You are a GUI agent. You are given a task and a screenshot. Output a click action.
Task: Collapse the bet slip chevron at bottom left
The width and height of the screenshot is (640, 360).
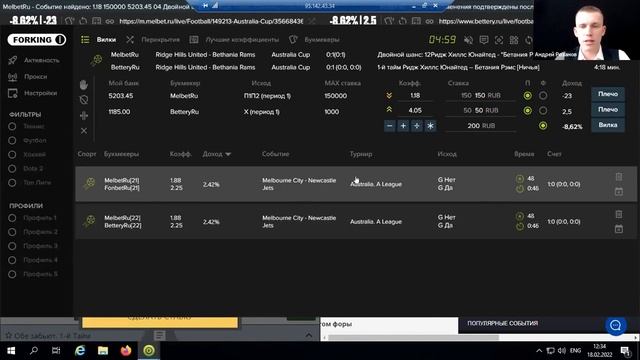tap(309, 335)
